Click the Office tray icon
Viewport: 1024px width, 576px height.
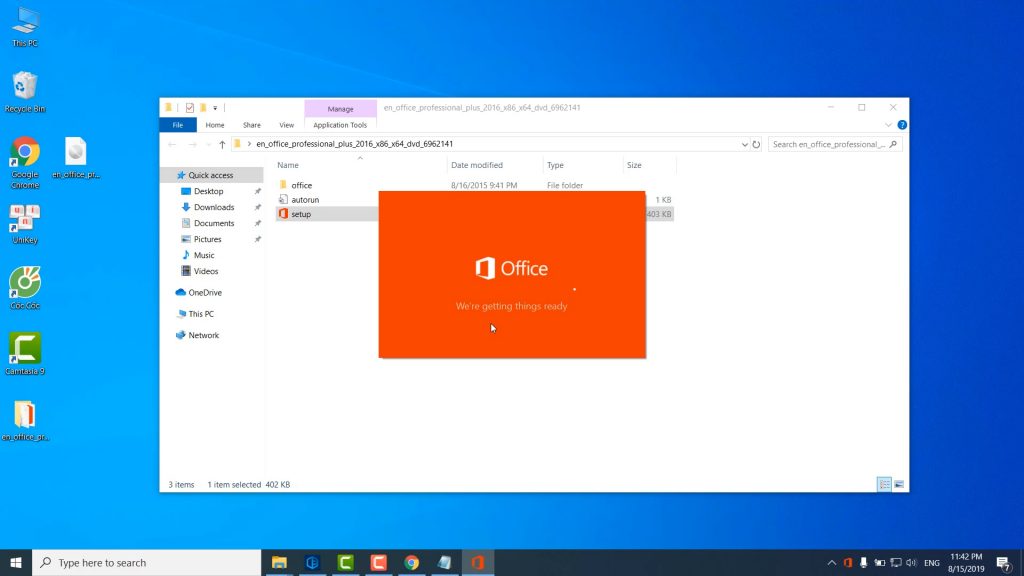point(848,562)
